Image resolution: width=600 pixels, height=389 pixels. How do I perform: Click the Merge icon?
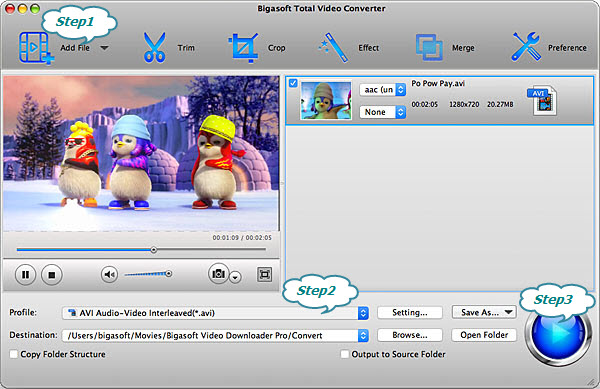pyautogui.click(x=429, y=48)
